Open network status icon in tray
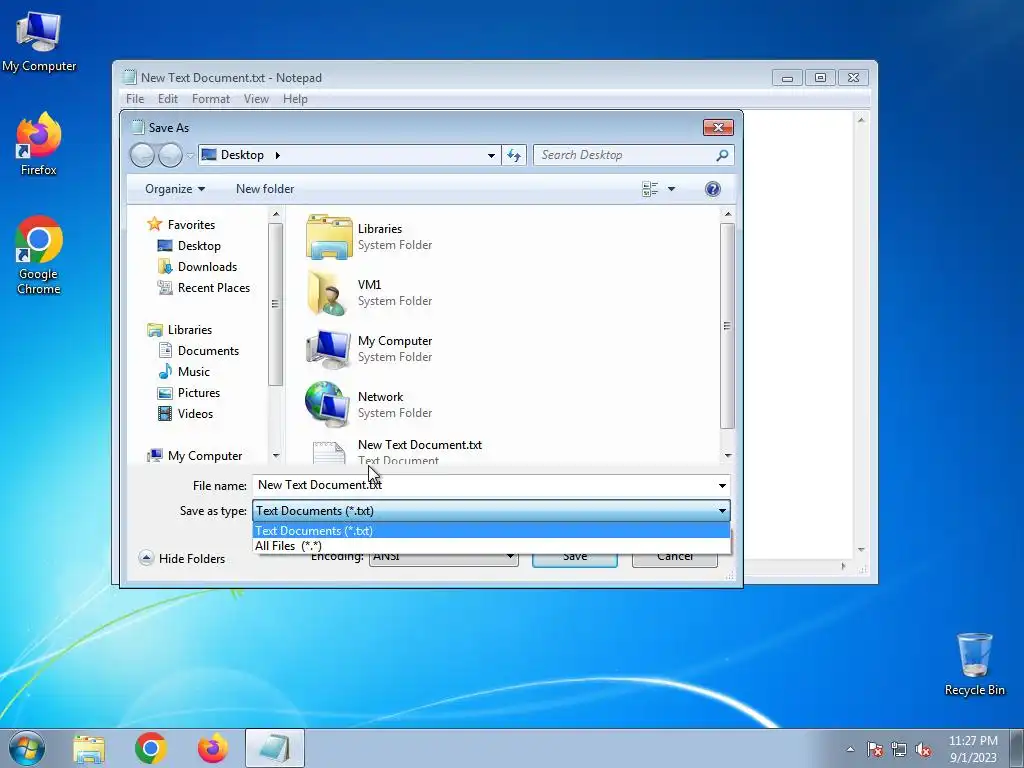 (899, 749)
